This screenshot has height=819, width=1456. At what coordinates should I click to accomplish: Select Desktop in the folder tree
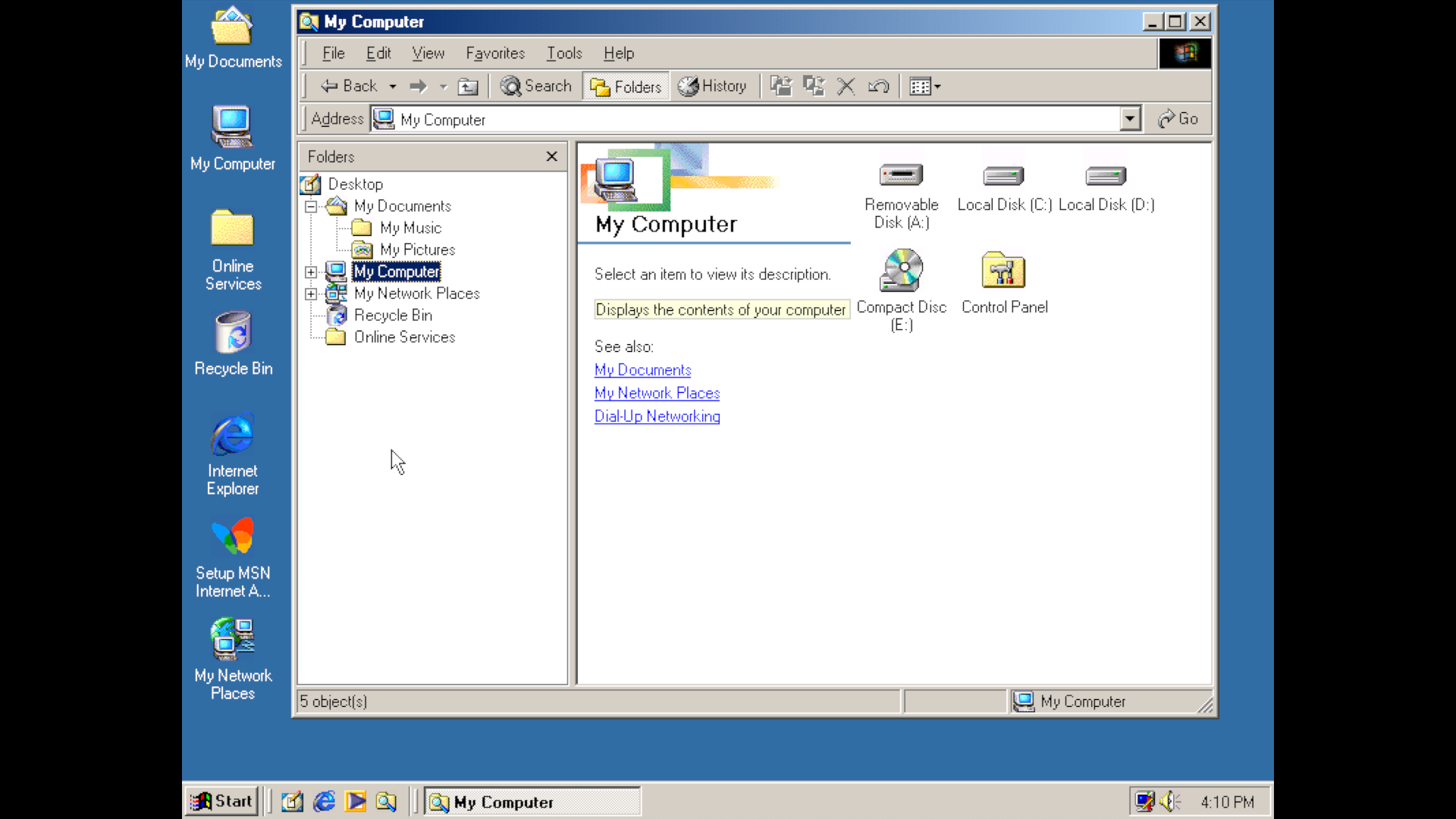click(355, 184)
